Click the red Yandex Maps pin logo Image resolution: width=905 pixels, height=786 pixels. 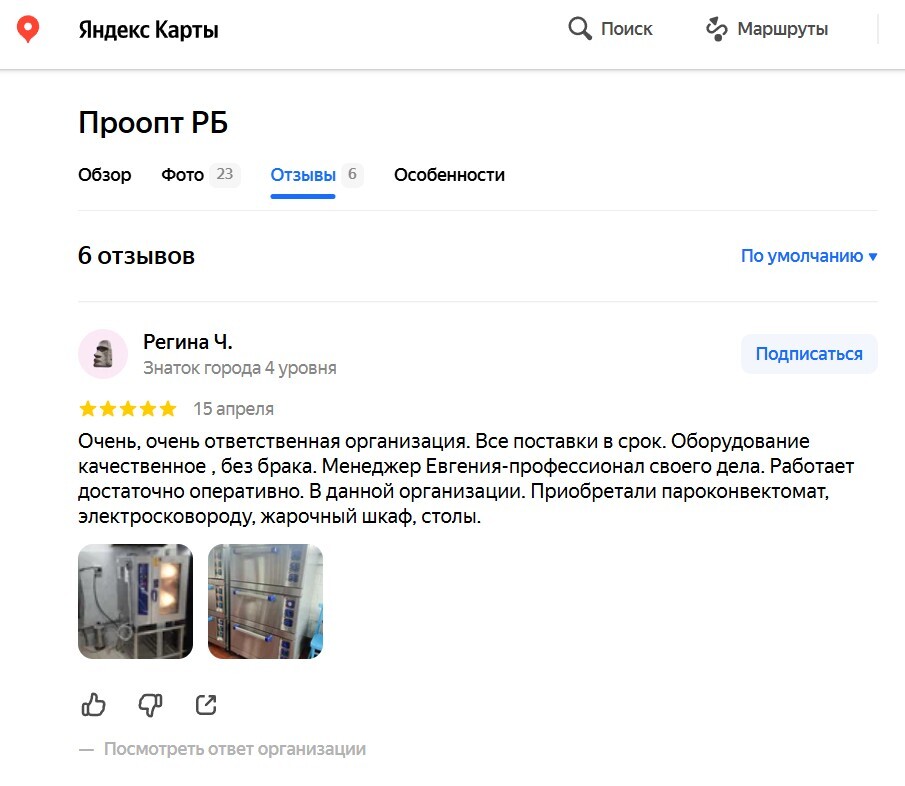[x=28, y=29]
